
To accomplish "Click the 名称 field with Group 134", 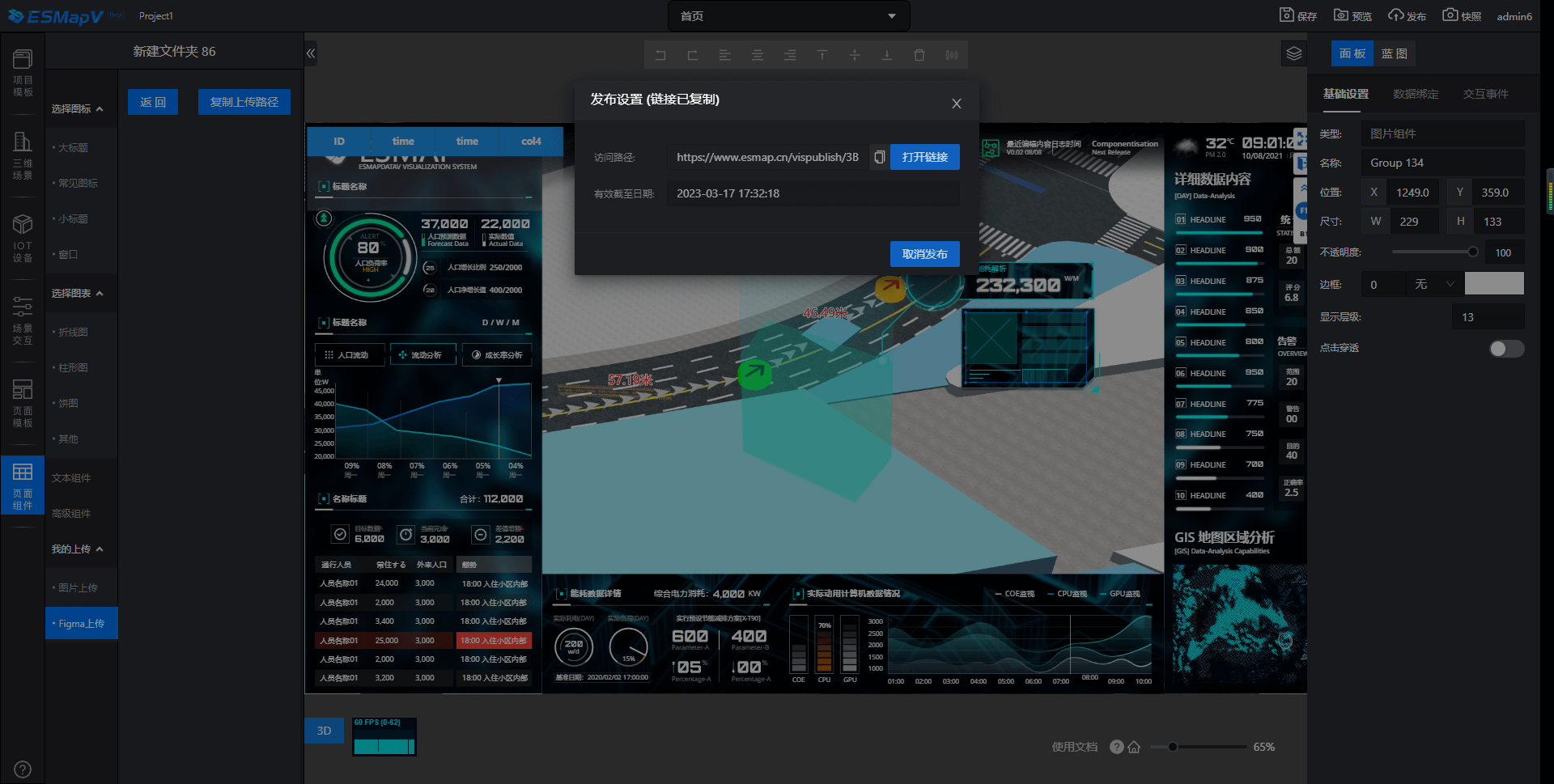I will 1441,163.
